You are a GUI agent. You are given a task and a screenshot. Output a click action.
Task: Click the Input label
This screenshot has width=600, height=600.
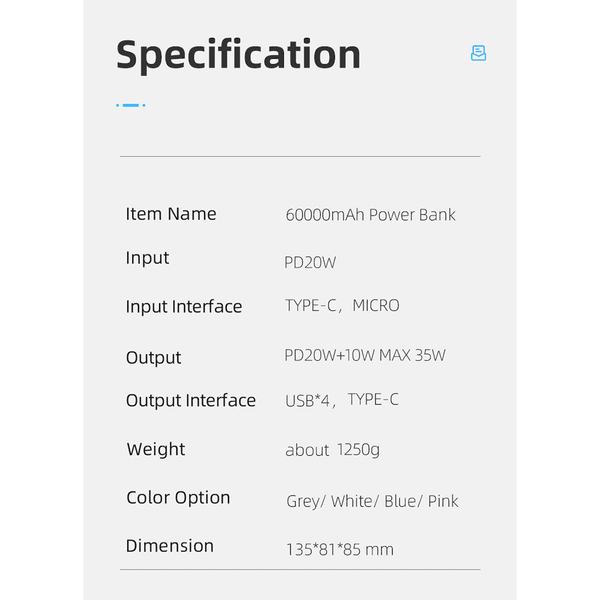click(x=148, y=258)
